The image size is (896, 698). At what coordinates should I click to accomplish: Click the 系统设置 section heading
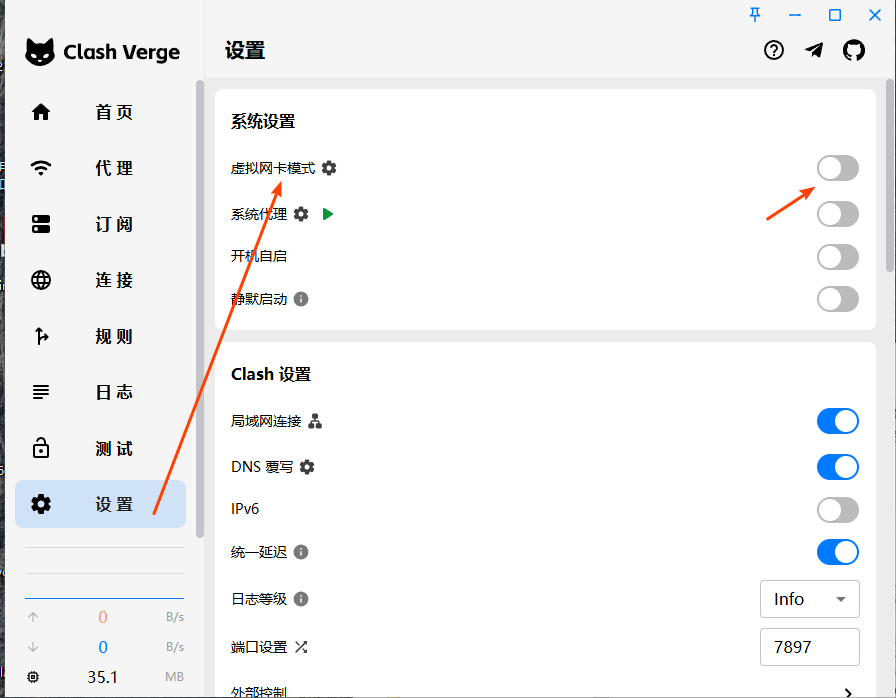263,121
